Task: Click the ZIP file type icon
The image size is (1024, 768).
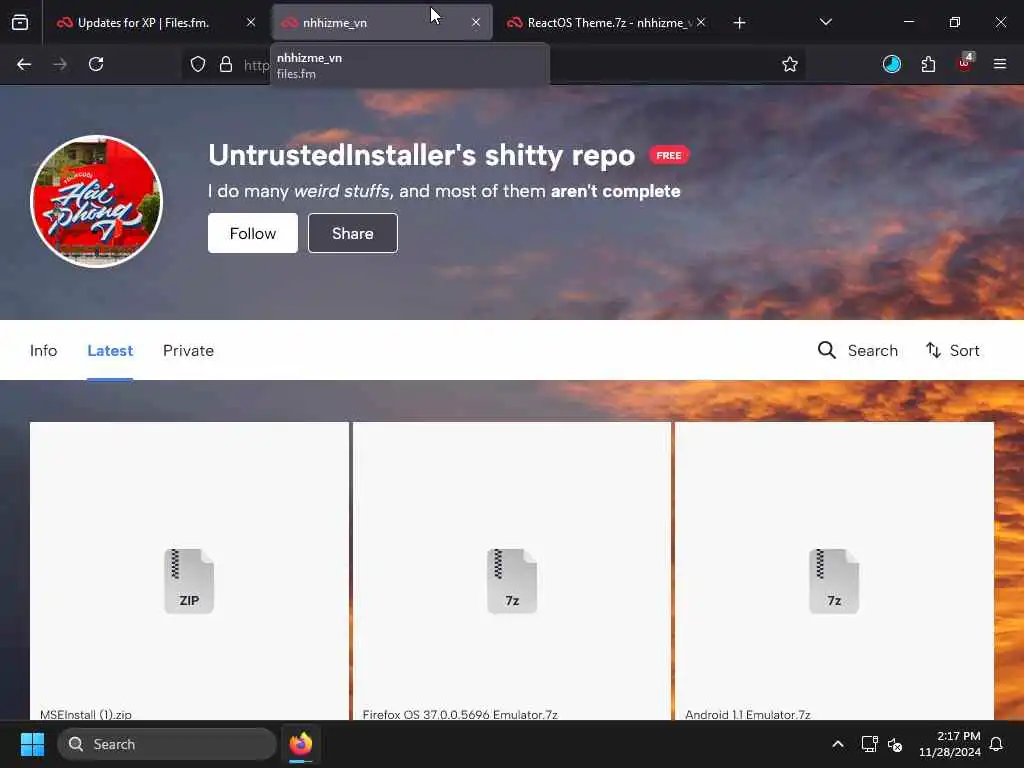Action: pyautogui.click(x=189, y=581)
